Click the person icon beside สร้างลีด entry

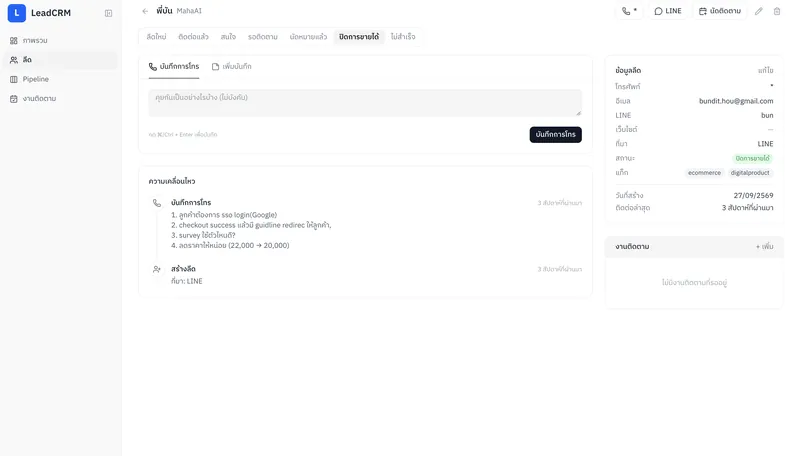point(157,269)
